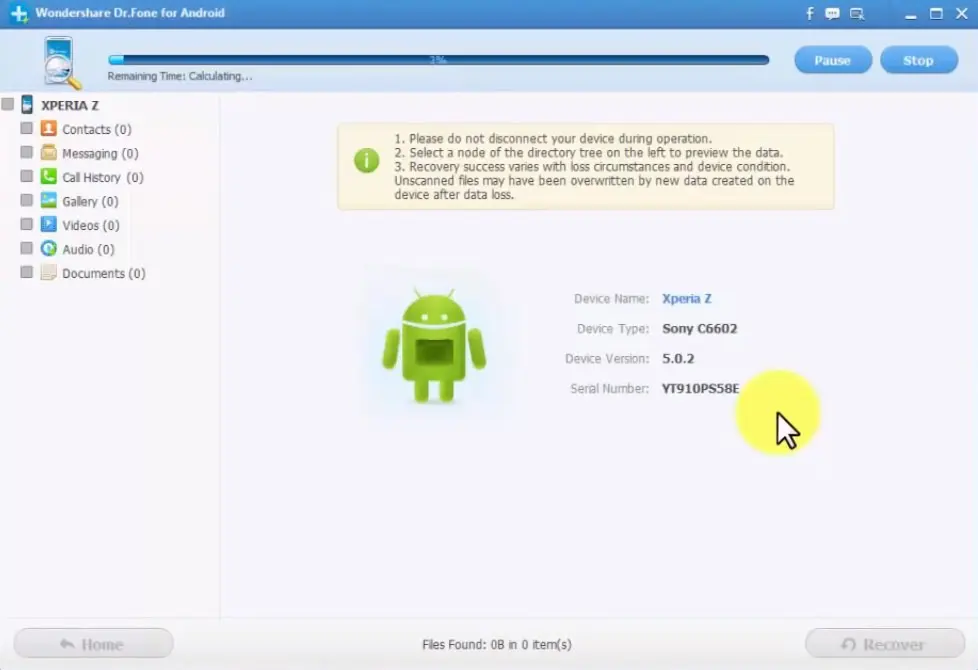The height and width of the screenshot is (670, 978).
Task: Click the green info icon in notice
Action: point(367,160)
